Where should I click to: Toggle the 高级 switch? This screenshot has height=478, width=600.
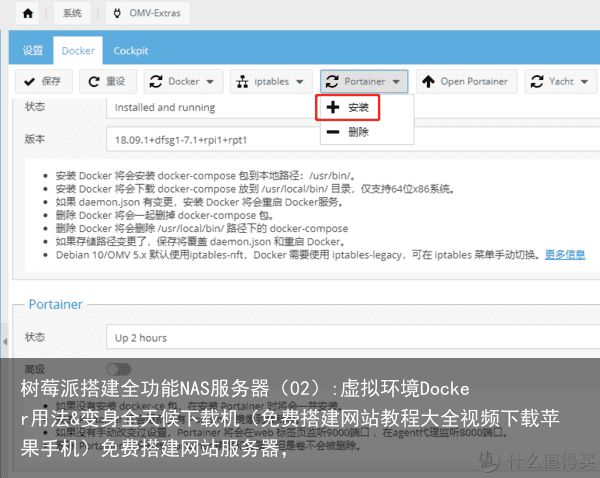[119, 369]
